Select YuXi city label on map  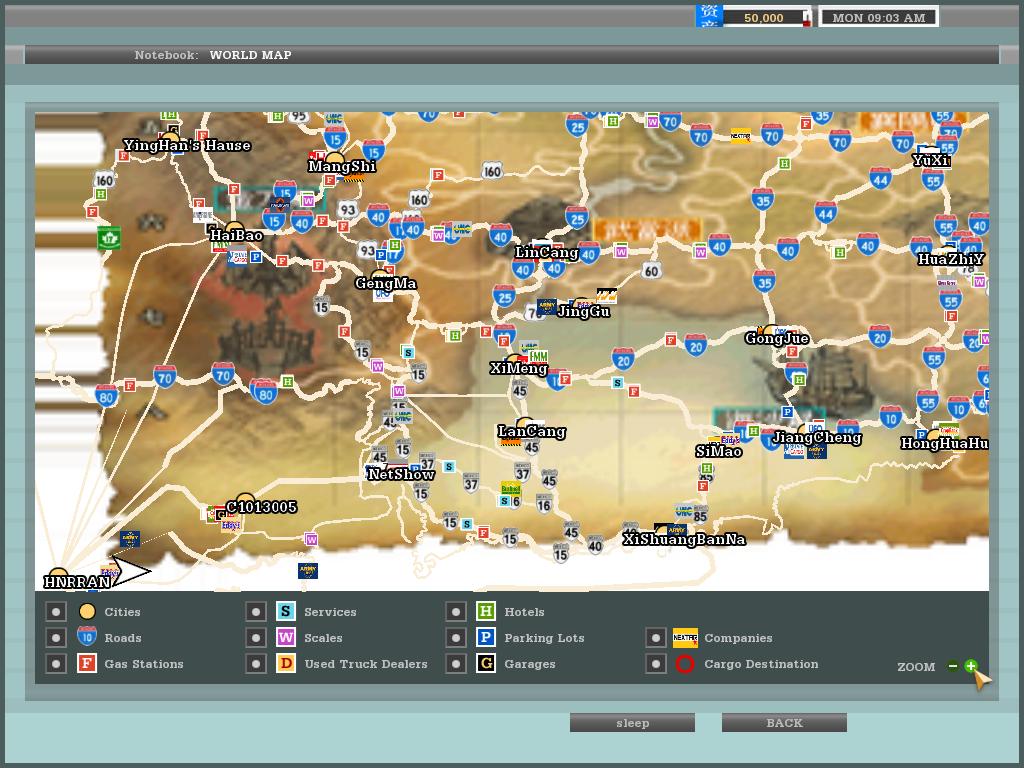tap(931, 160)
